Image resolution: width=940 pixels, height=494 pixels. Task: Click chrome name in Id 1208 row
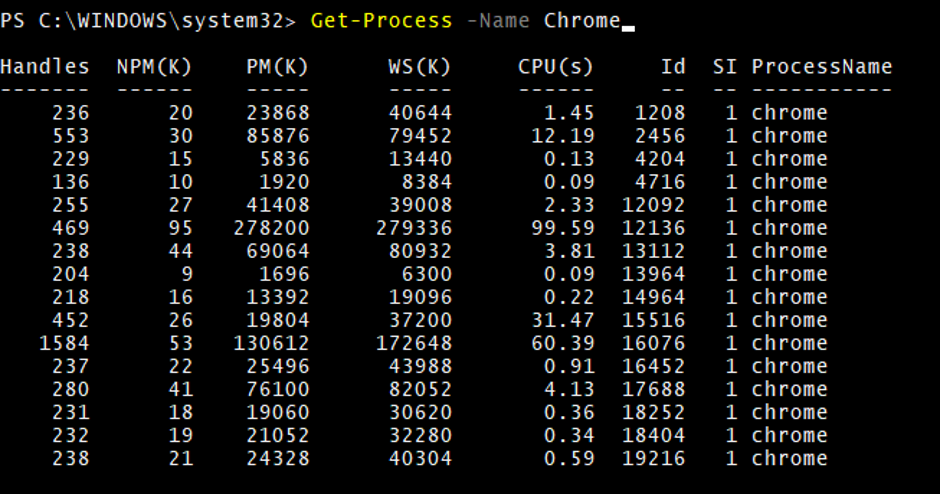tap(790, 113)
